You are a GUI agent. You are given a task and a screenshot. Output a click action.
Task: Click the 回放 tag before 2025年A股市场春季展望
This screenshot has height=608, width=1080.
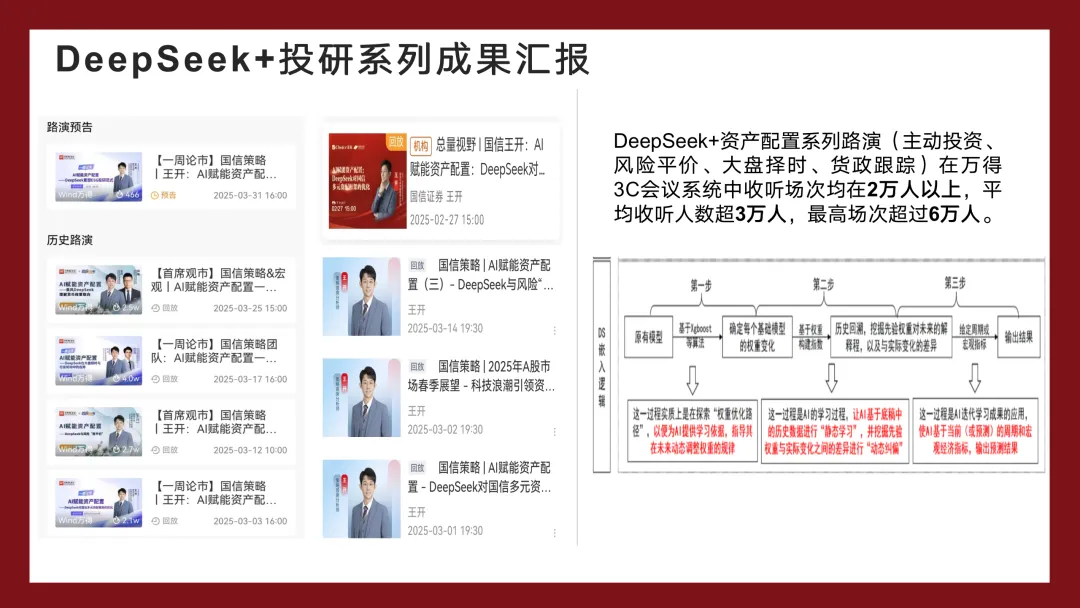click(417, 366)
